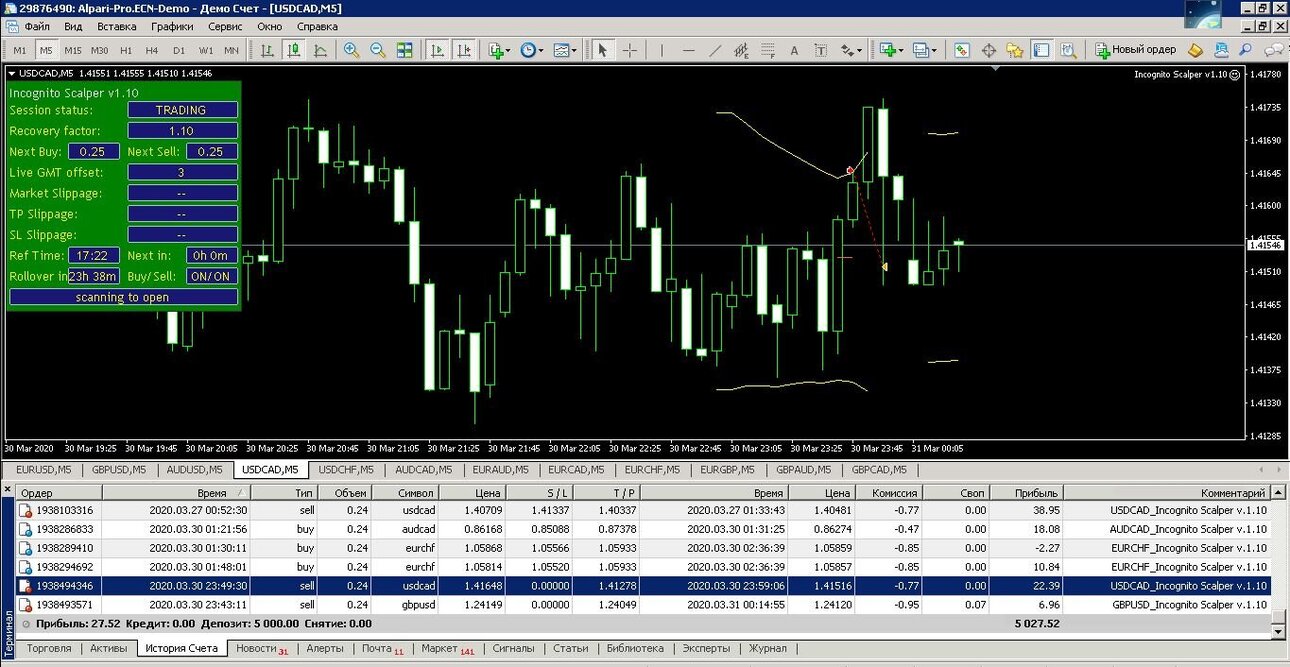
Task: Open the Вставка menu
Action: point(117,26)
